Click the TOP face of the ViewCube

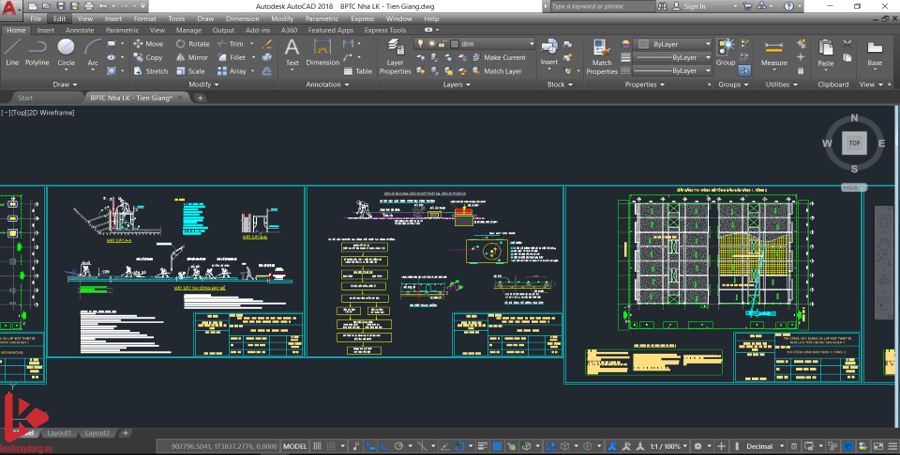(853, 143)
